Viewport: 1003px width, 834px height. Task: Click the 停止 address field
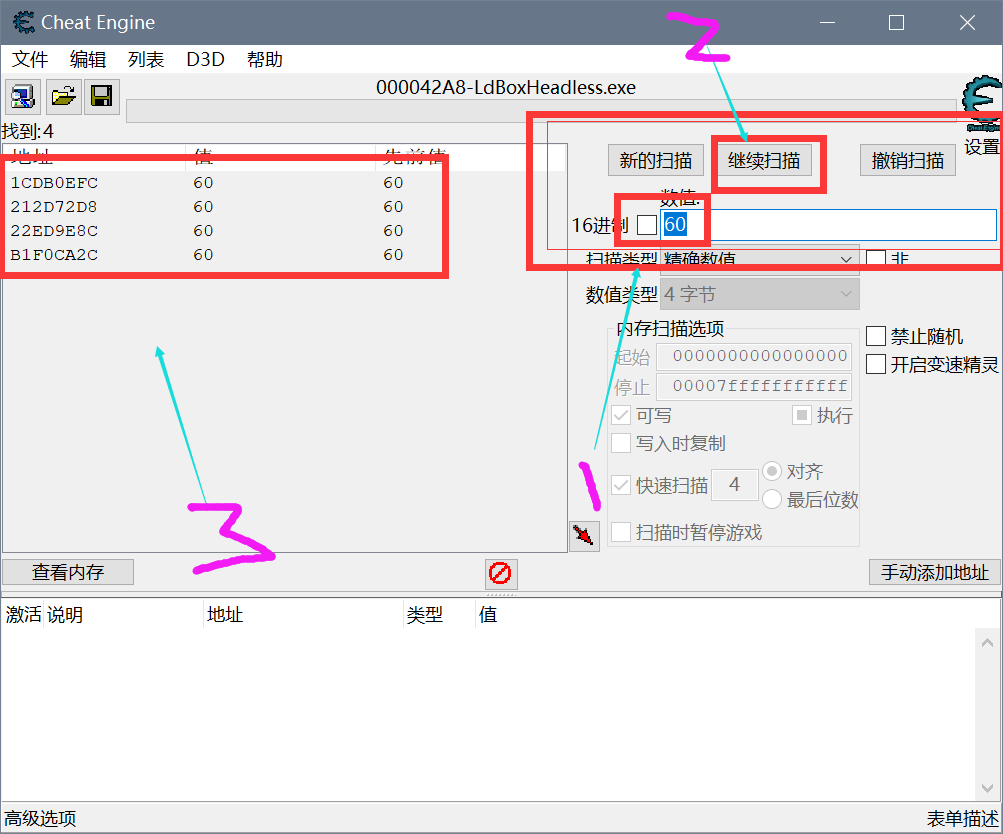(x=754, y=386)
